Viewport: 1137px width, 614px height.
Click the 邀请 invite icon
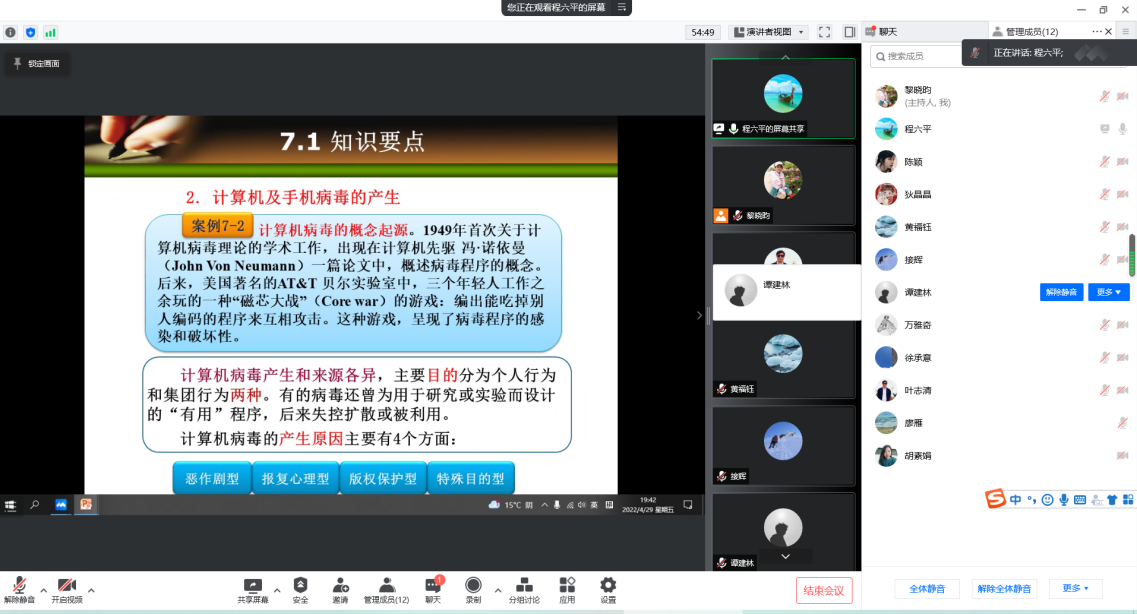pyautogui.click(x=341, y=590)
